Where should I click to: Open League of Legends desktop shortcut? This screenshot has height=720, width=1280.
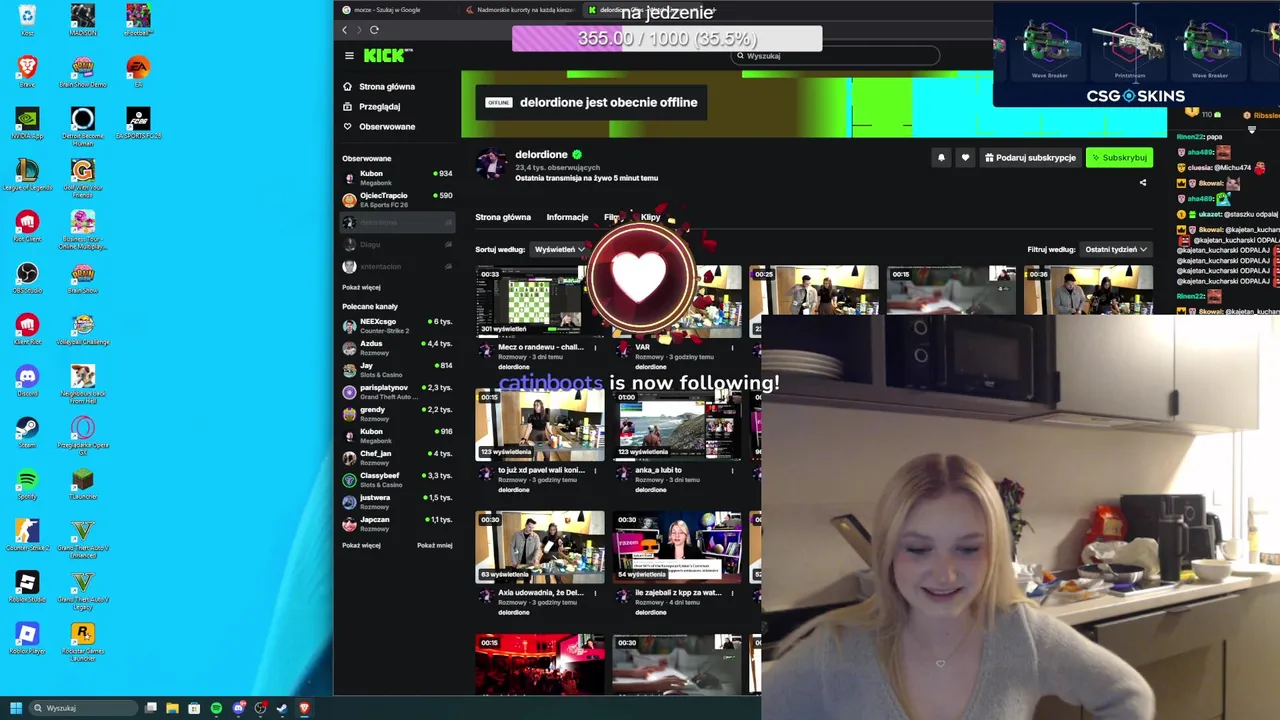pos(27,175)
